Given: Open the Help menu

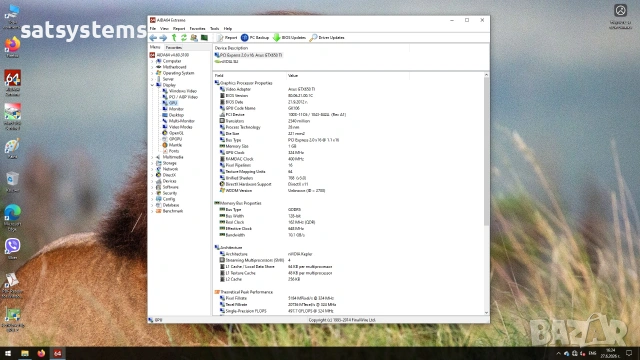Looking at the screenshot, I should [228, 29].
